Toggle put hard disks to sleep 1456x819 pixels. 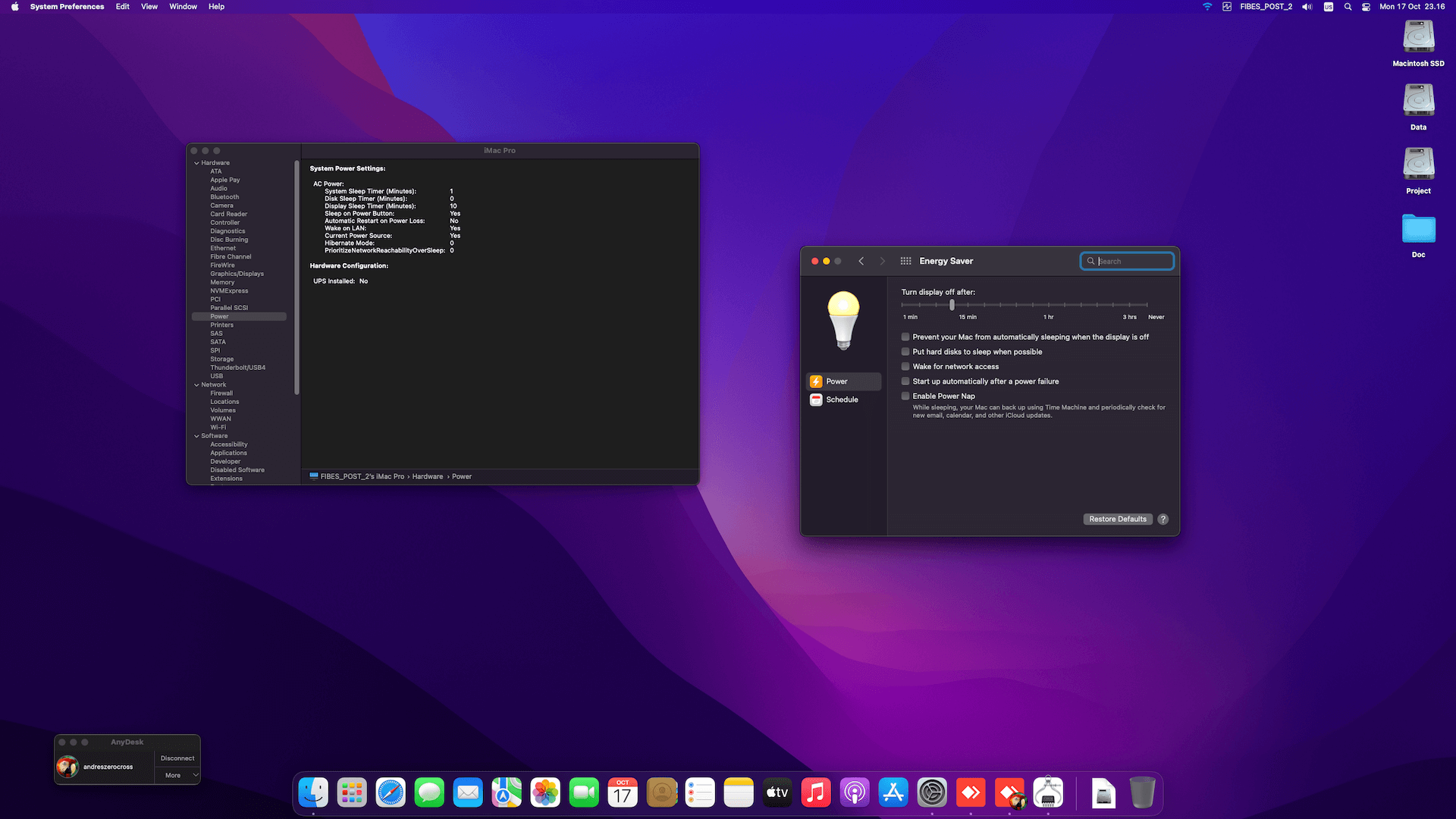tap(905, 352)
